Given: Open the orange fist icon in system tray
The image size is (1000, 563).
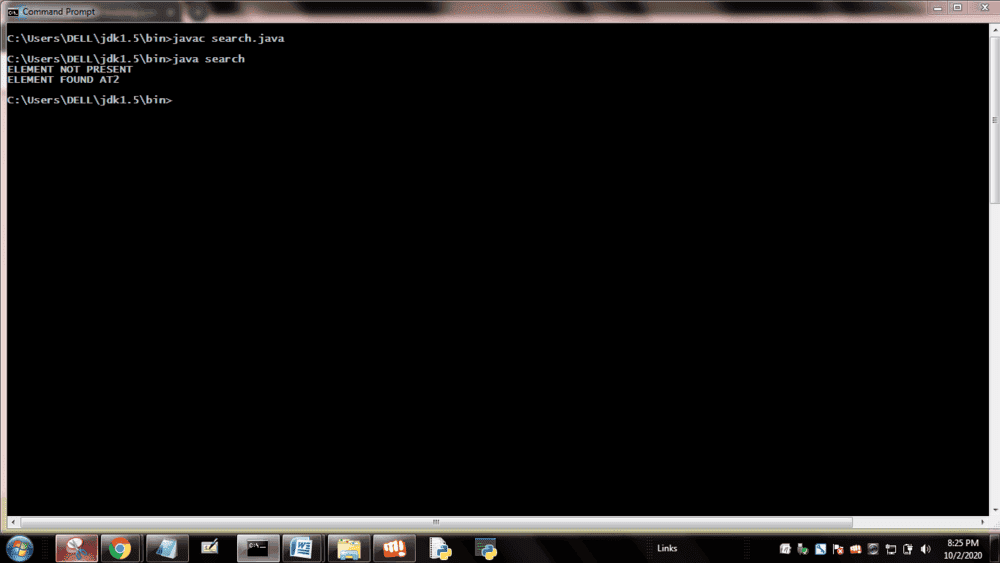Looking at the screenshot, I should click(x=855, y=549).
